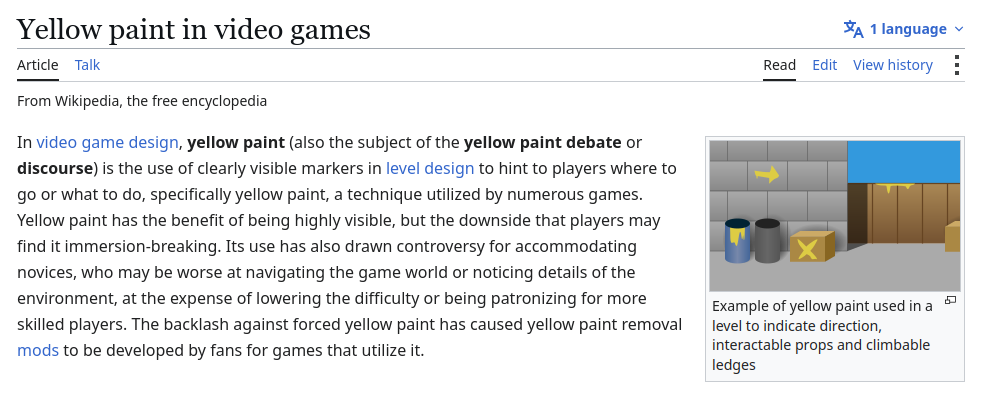Expand the 1 language dropdown chevron
The height and width of the screenshot is (394, 982).
[959, 29]
